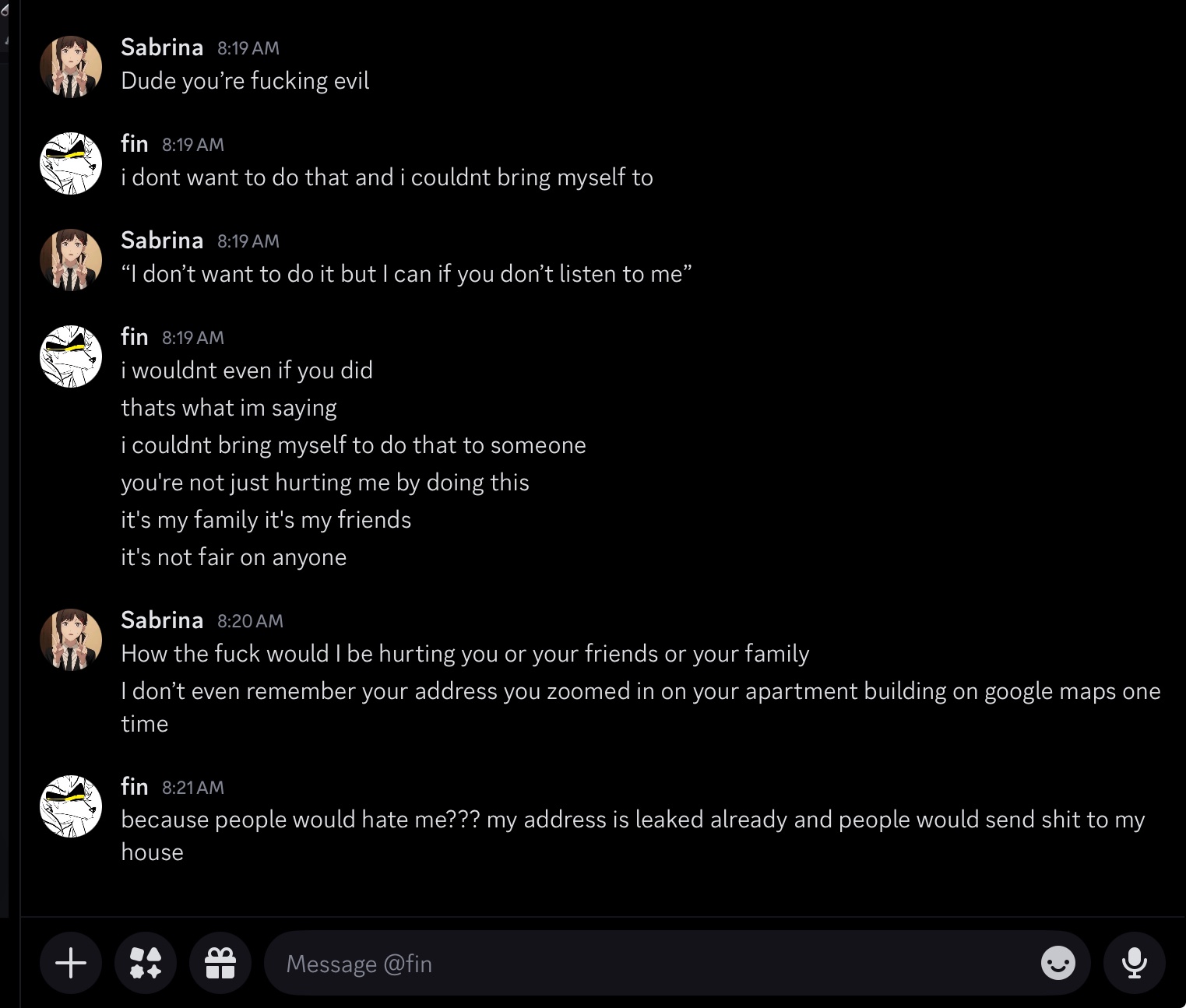Click the message 'thats what im saying'
Image resolution: width=1186 pixels, height=1008 pixels.
229,408
